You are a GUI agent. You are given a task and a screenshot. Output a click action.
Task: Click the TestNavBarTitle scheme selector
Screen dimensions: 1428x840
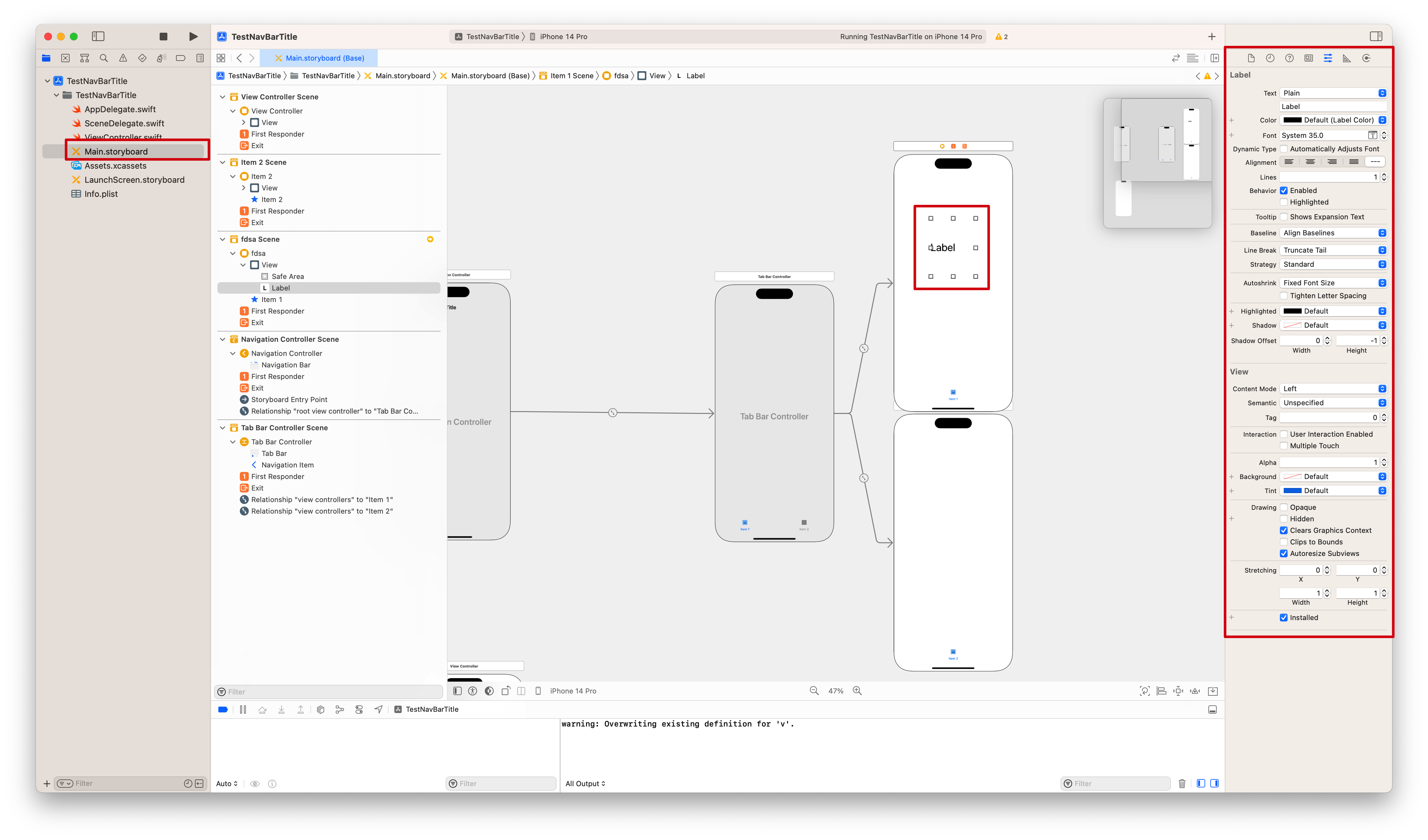[487, 36]
